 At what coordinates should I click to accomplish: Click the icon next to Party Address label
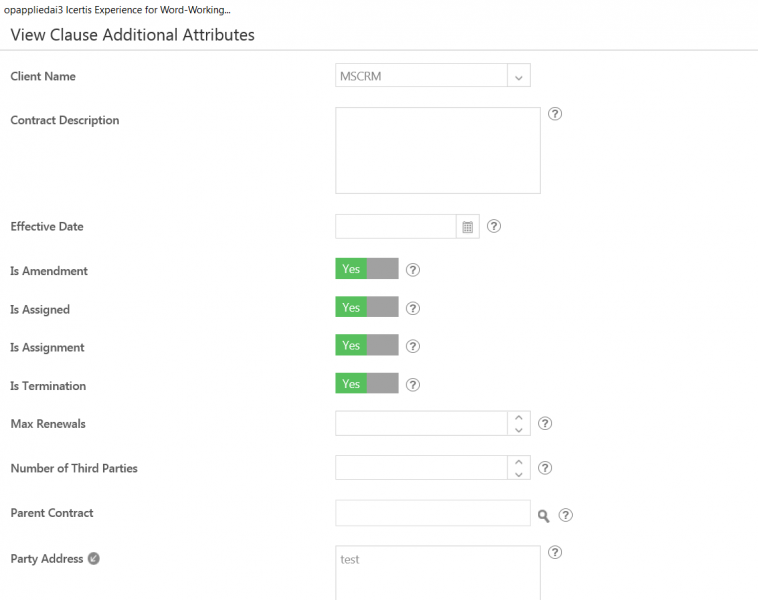coord(94,559)
